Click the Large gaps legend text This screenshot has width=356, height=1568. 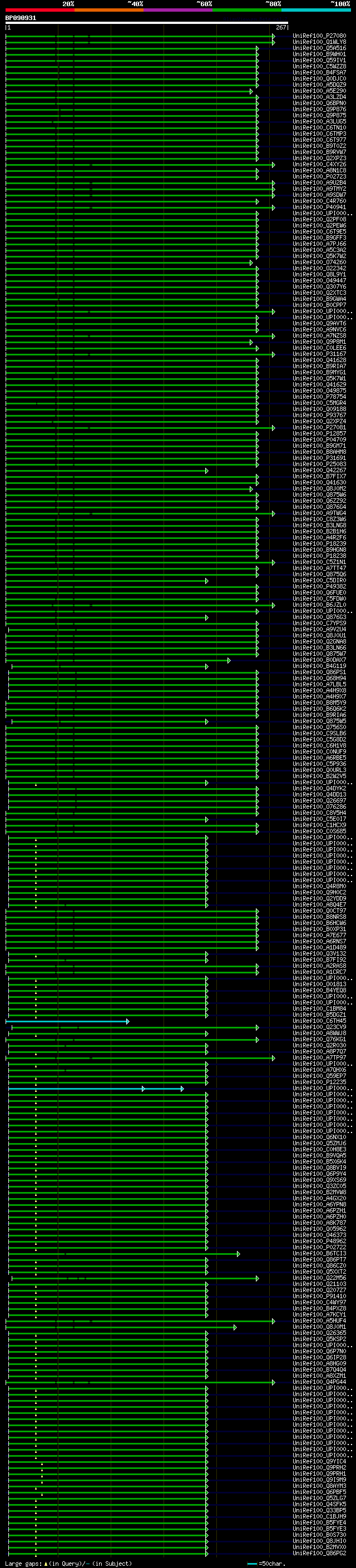pyautogui.click(x=68, y=1564)
